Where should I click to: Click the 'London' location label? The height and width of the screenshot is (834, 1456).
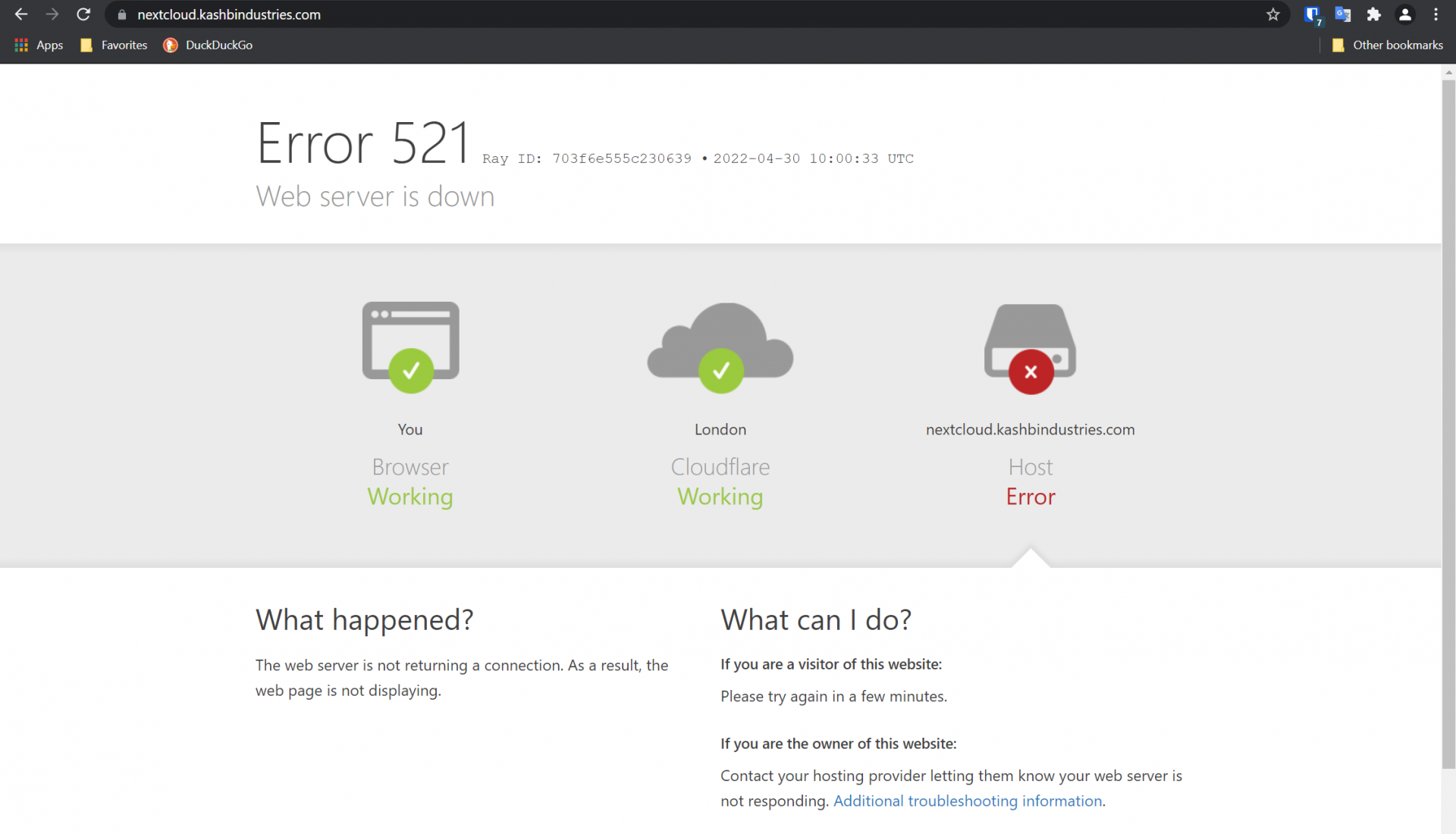[x=720, y=429]
